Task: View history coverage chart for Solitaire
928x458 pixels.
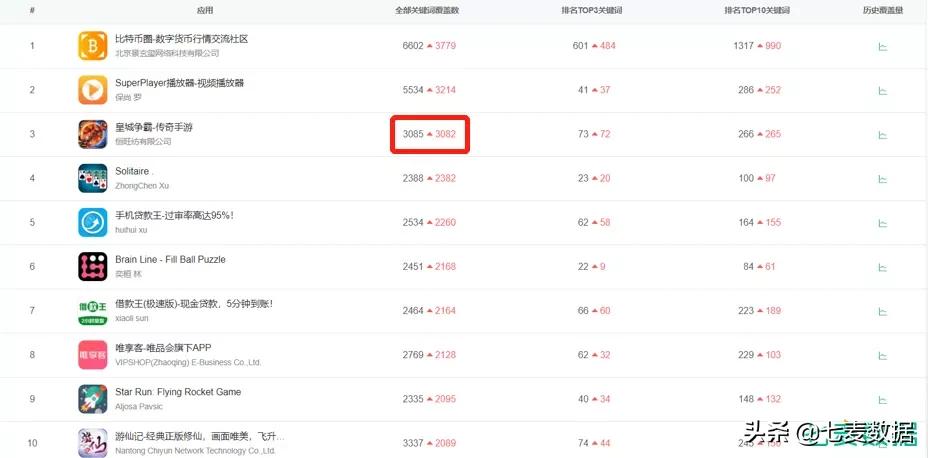Action: point(882,179)
